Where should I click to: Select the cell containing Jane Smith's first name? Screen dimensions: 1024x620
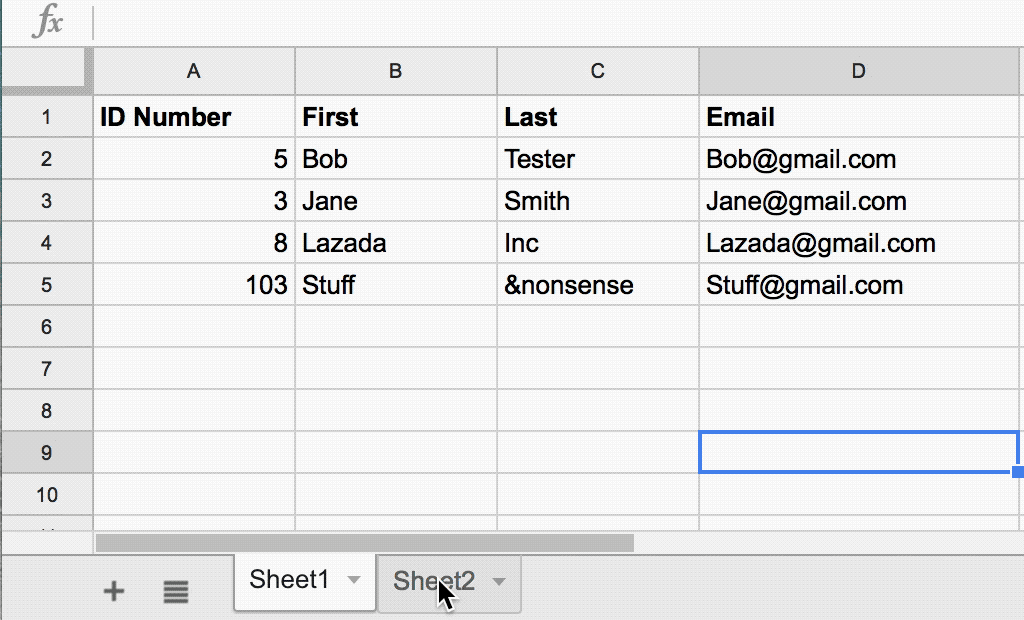pyautogui.click(x=396, y=201)
